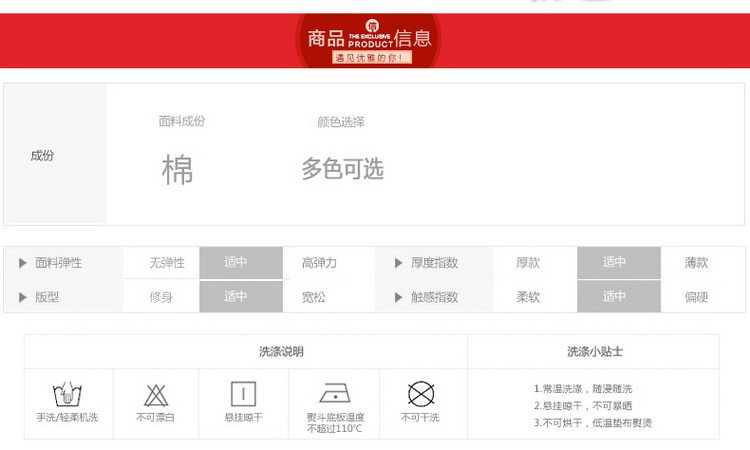Click the 洗涤小贴士 header
Screen dimensions: 750x450
point(595,352)
